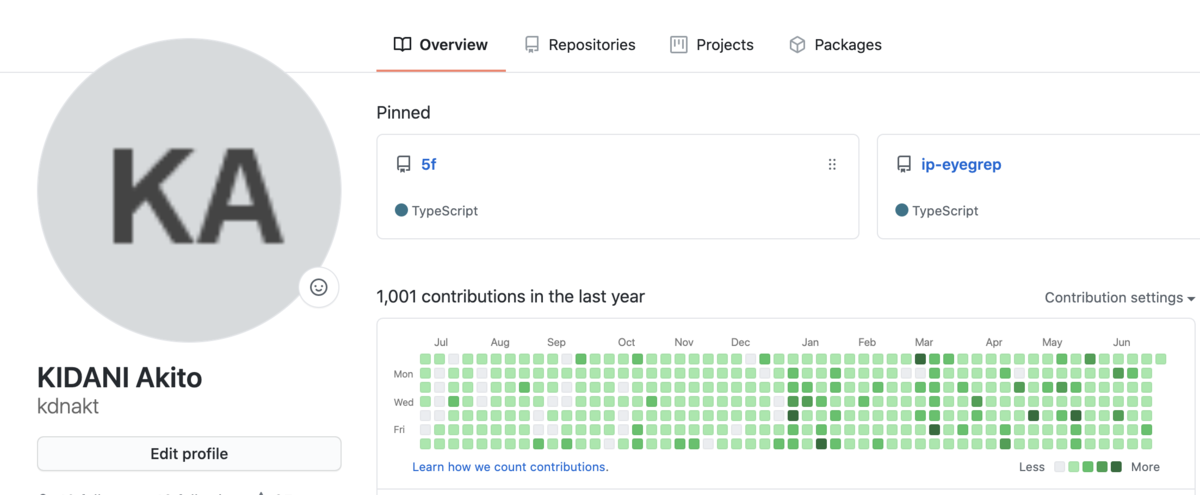The height and width of the screenshot is (495, 1200).
Task: Click the Repositories tab icon
Action: [532, 45]
